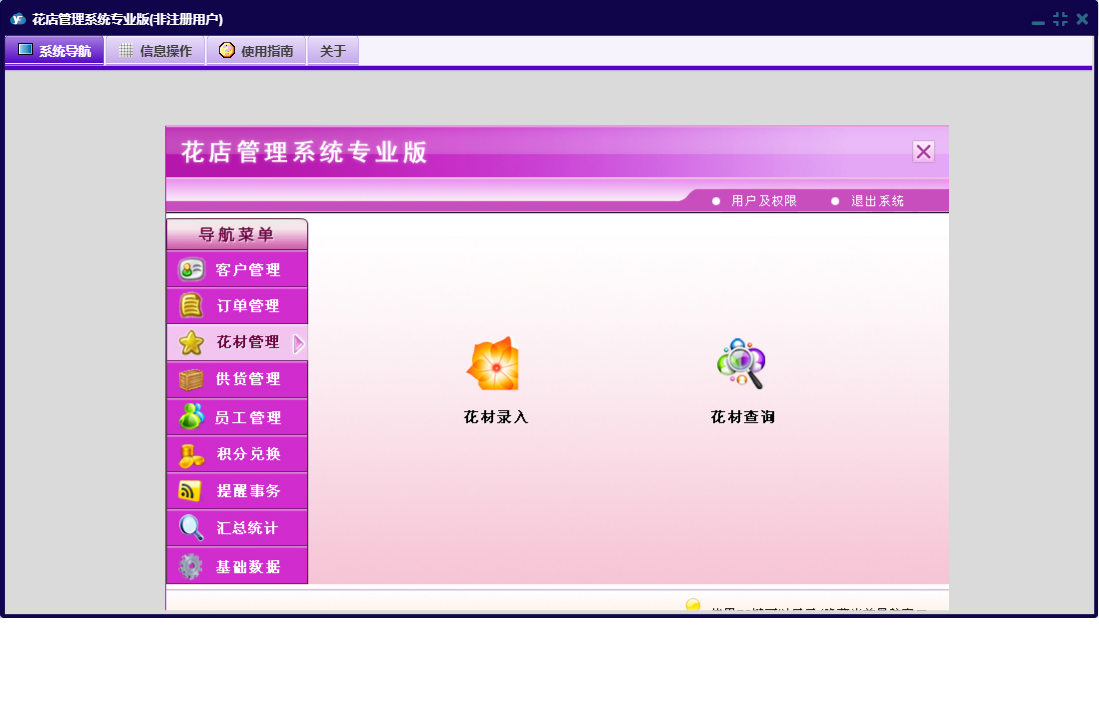The width and height of the screenshot is (1099, 723).
Task: Select 汇总统计 in navigation menu
Action: [237, 528]
